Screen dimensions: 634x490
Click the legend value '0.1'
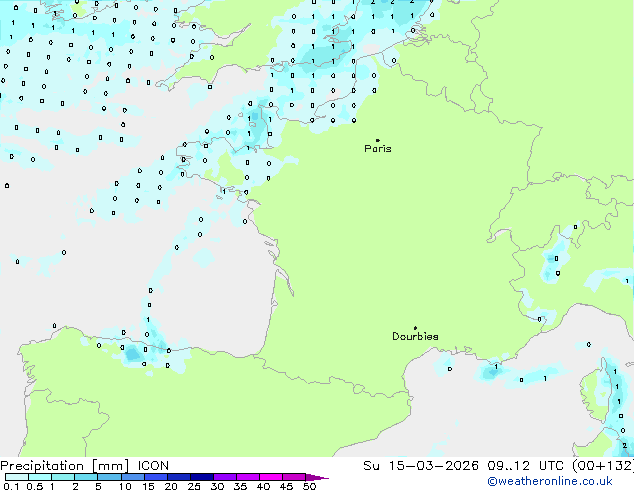coord(11,486)
